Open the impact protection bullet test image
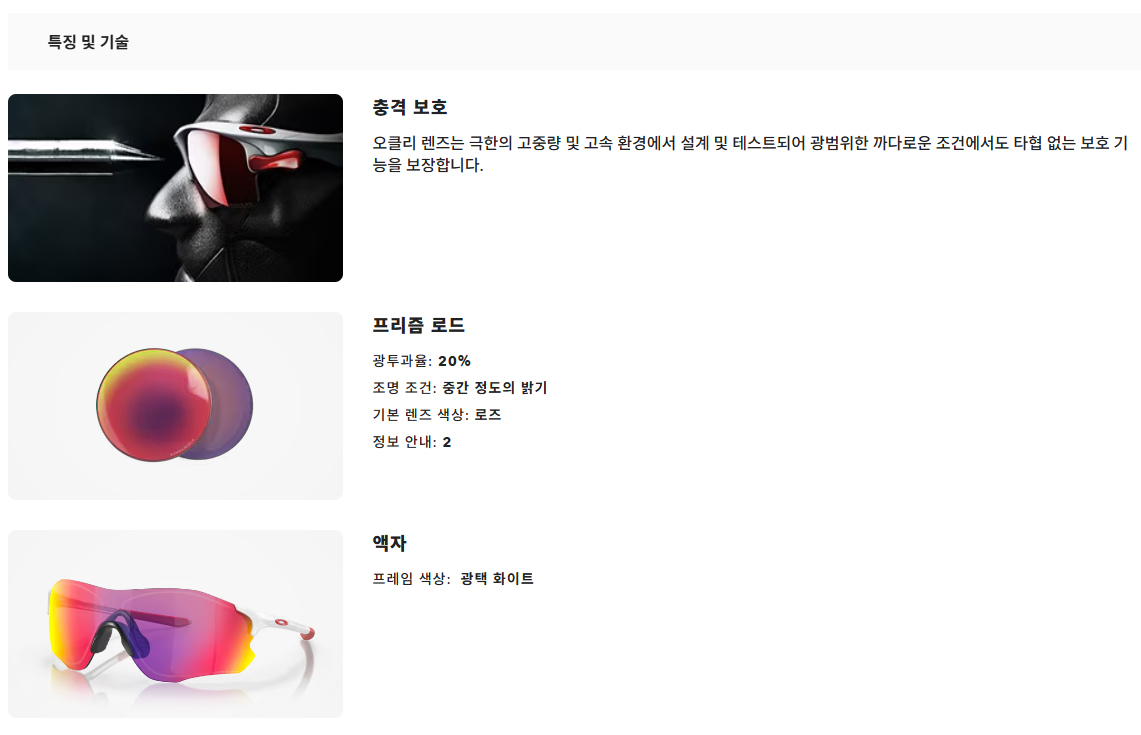 [x=175, y=188]
